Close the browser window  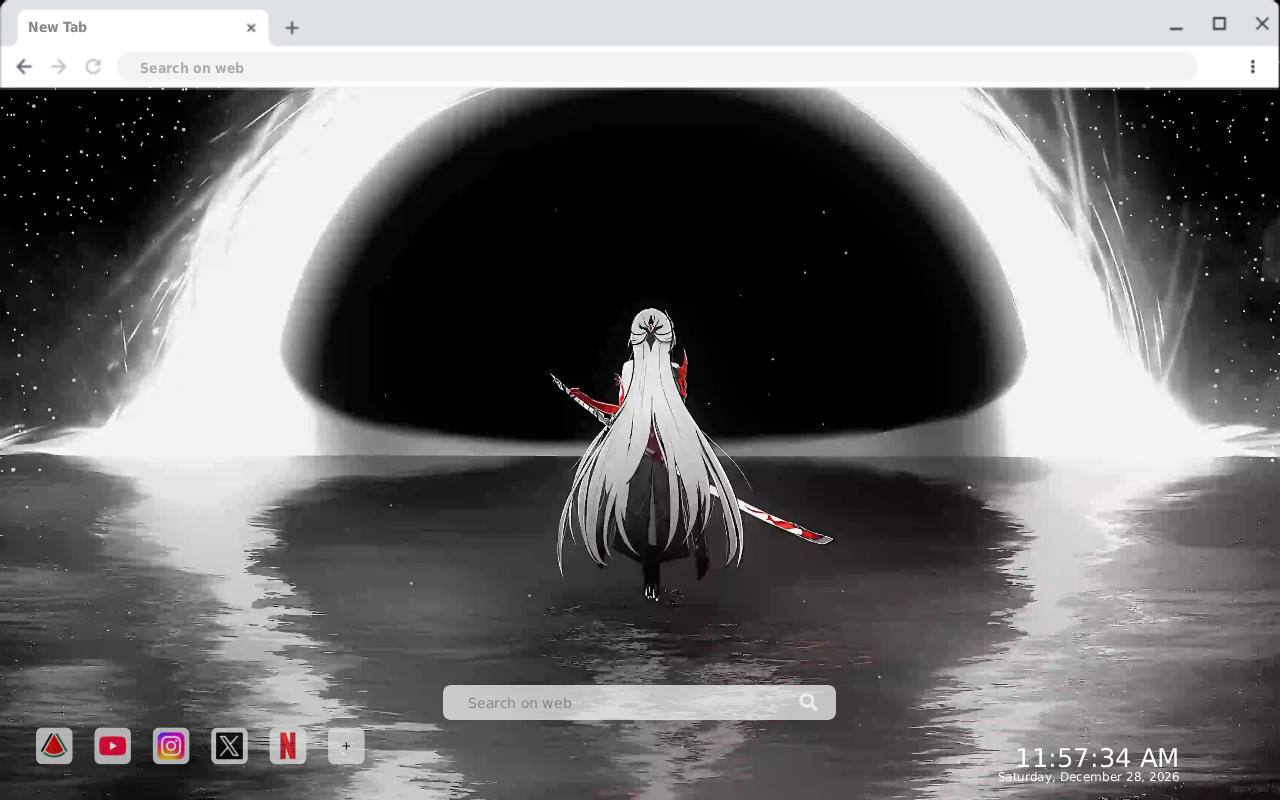(x=1262, y=24)
